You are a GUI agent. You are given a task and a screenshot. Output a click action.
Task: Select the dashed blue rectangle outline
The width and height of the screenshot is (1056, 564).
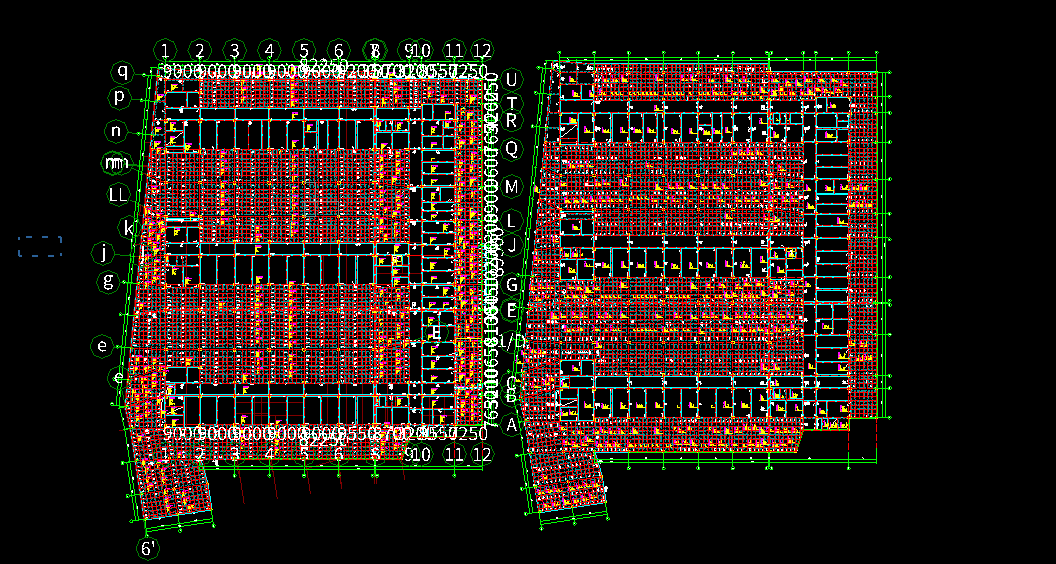pyautogui.click(x=40, y=246)
